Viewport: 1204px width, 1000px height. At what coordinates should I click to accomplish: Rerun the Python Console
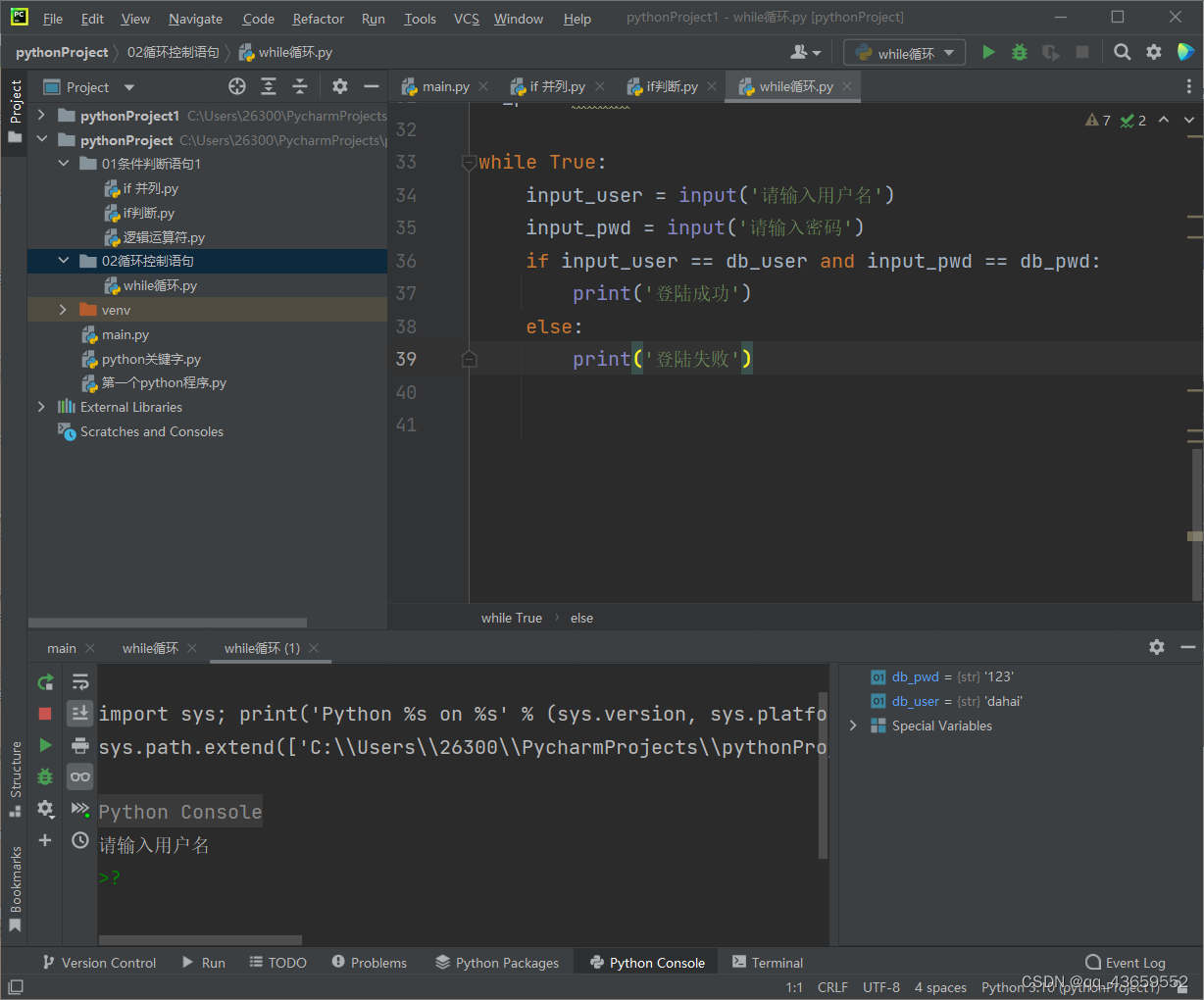45,681
